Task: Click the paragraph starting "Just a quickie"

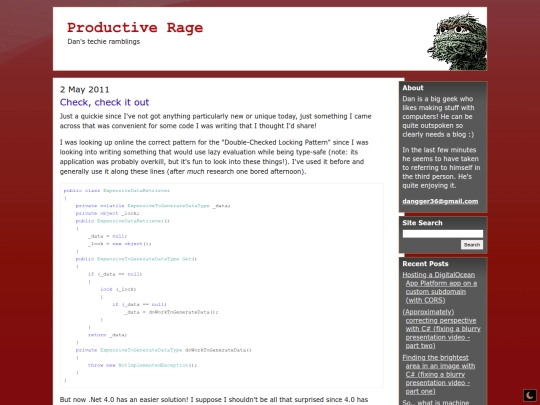Action: [216, 121]
